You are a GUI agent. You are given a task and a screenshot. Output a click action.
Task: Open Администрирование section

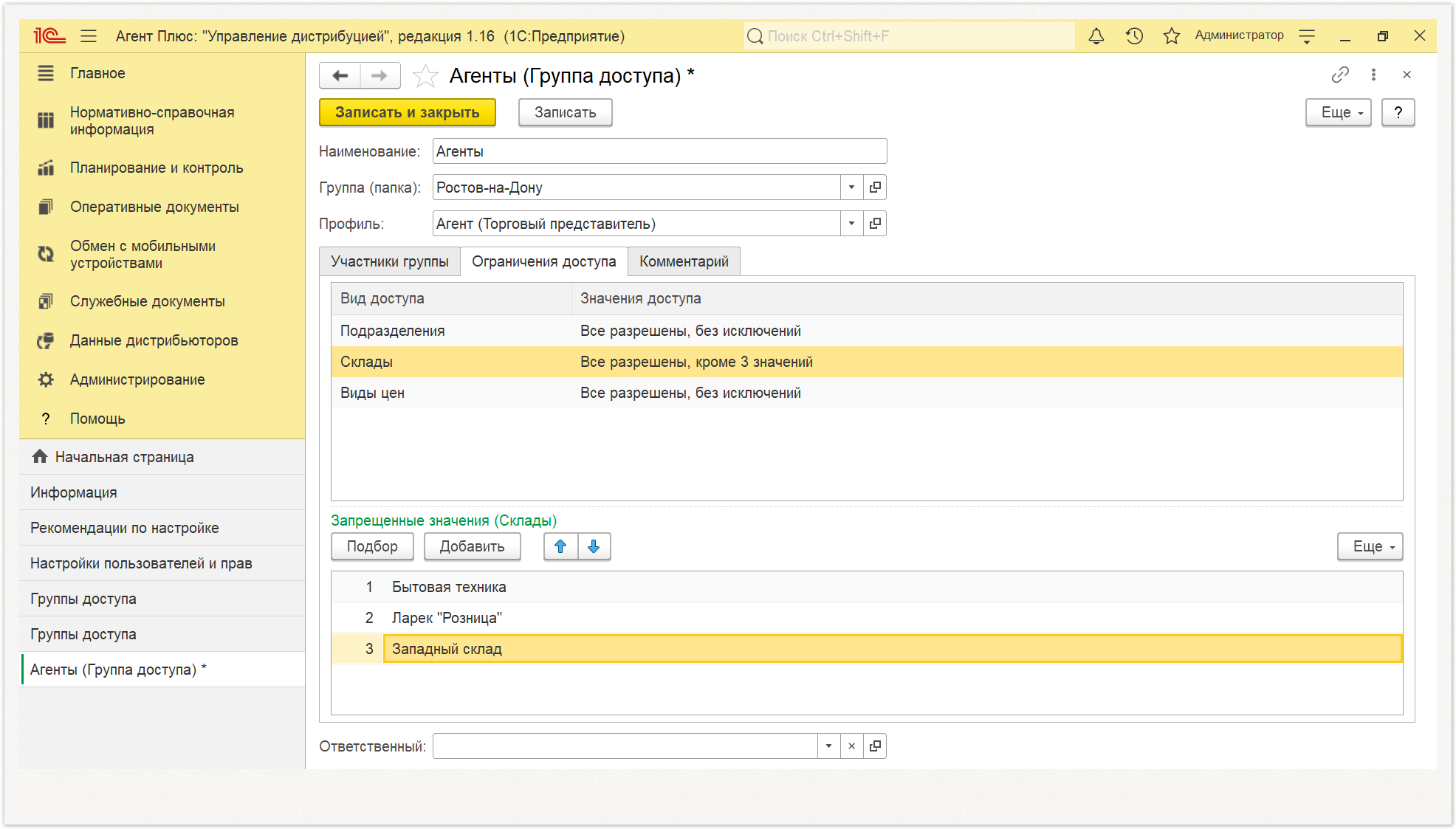tap(162, 379)
